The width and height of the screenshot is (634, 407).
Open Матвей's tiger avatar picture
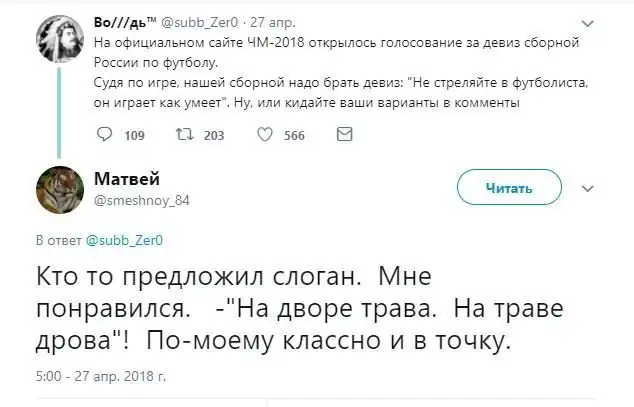(59, 188)
